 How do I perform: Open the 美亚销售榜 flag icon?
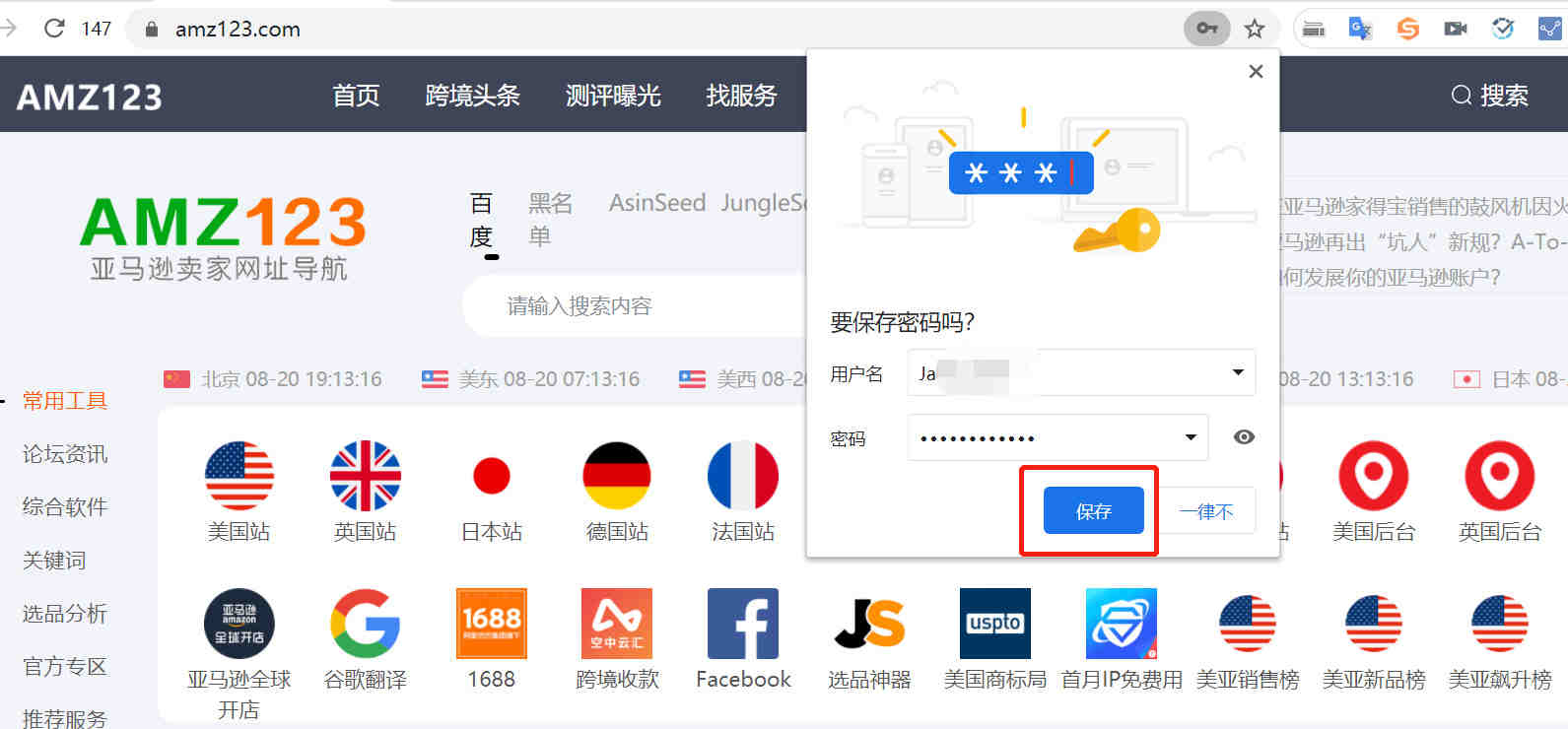click(x=1248, y=624)
